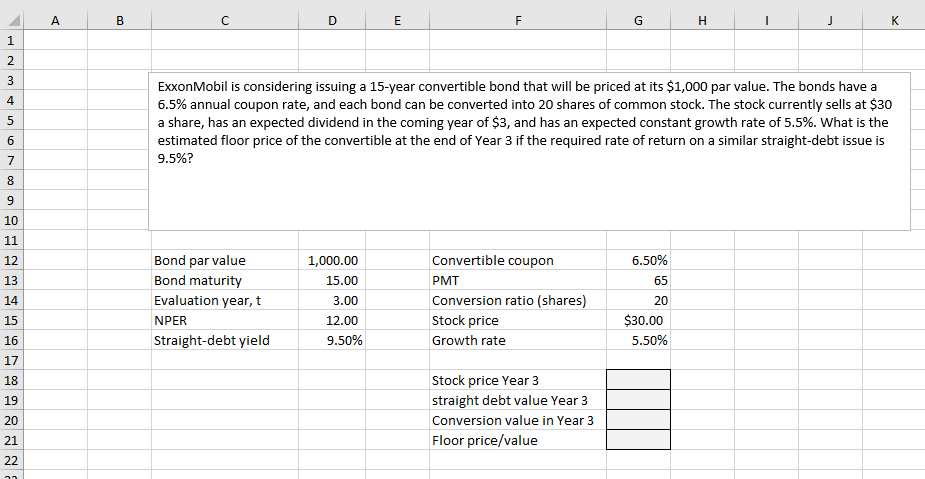The width and height of the screenshot is (925, 479).
Task: Select column F header
Action: tap(518, 21)
